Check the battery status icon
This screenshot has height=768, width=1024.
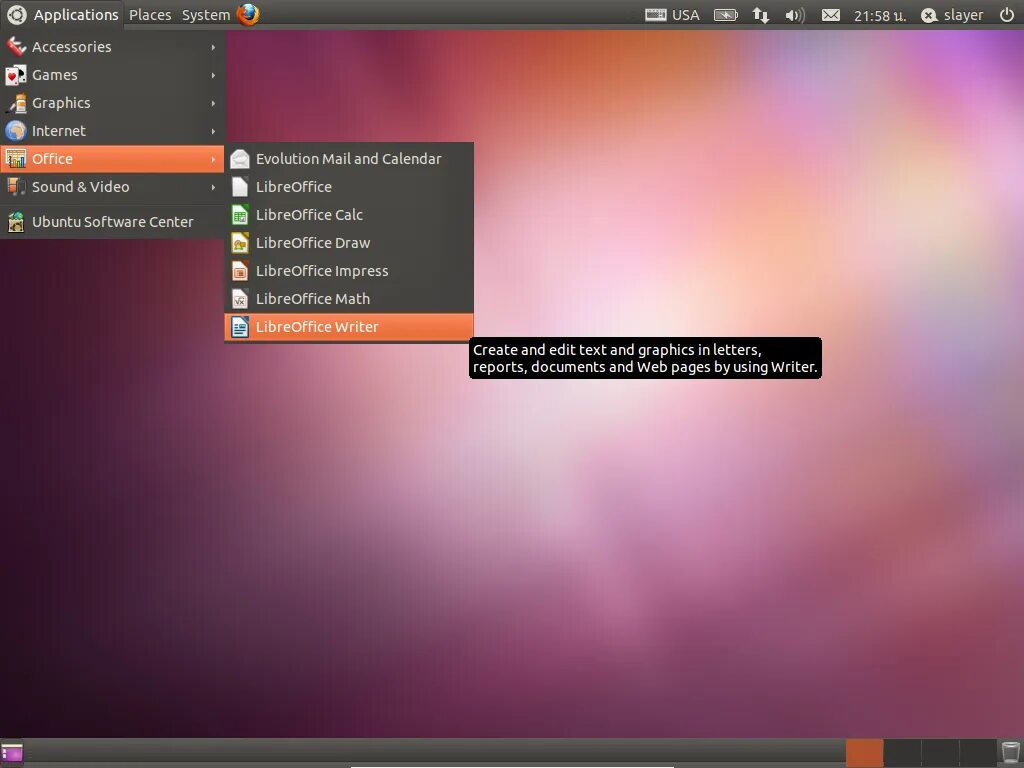point(726,14)
